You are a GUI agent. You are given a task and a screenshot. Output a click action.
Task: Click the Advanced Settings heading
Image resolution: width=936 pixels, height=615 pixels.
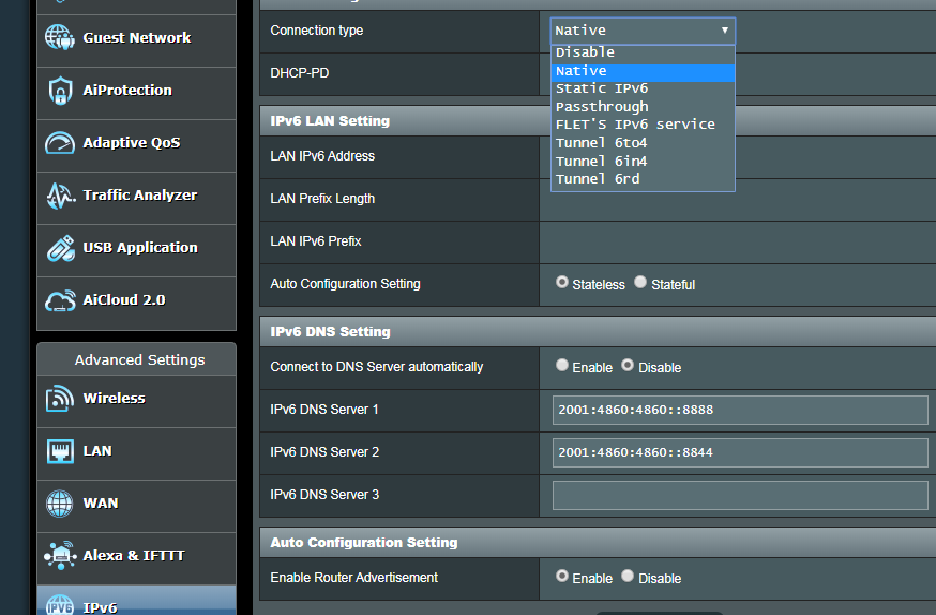(x=140, y=360)
